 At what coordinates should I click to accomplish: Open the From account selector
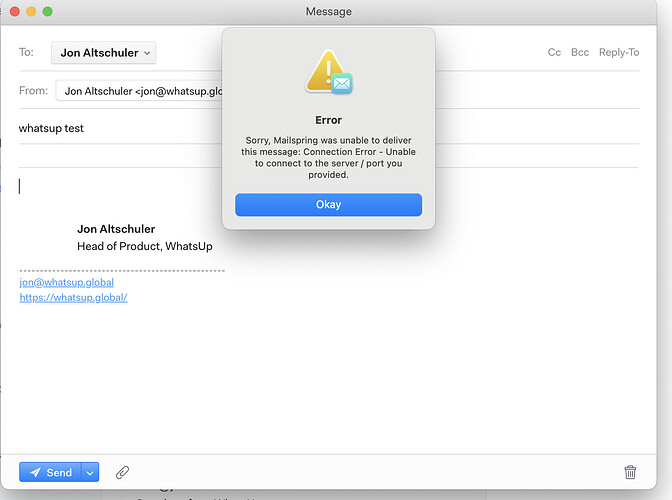139,91
